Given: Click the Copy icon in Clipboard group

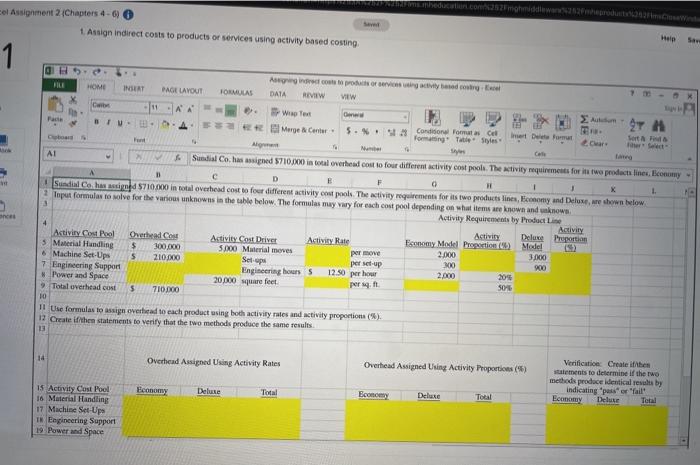Looking at the screenshot, I should pos(73,111).
